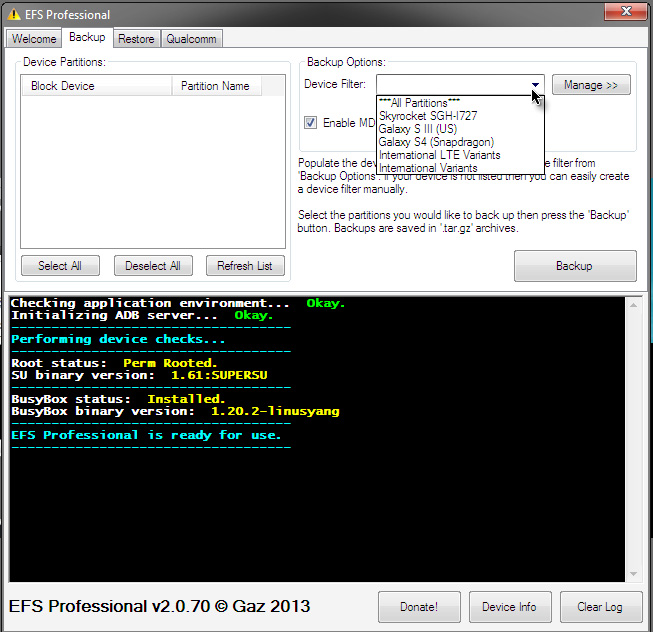Image resolution: width=653 pixels, height=632 pixels.
Task: Open the Restore tab
Action: click(x=135, y=39)
